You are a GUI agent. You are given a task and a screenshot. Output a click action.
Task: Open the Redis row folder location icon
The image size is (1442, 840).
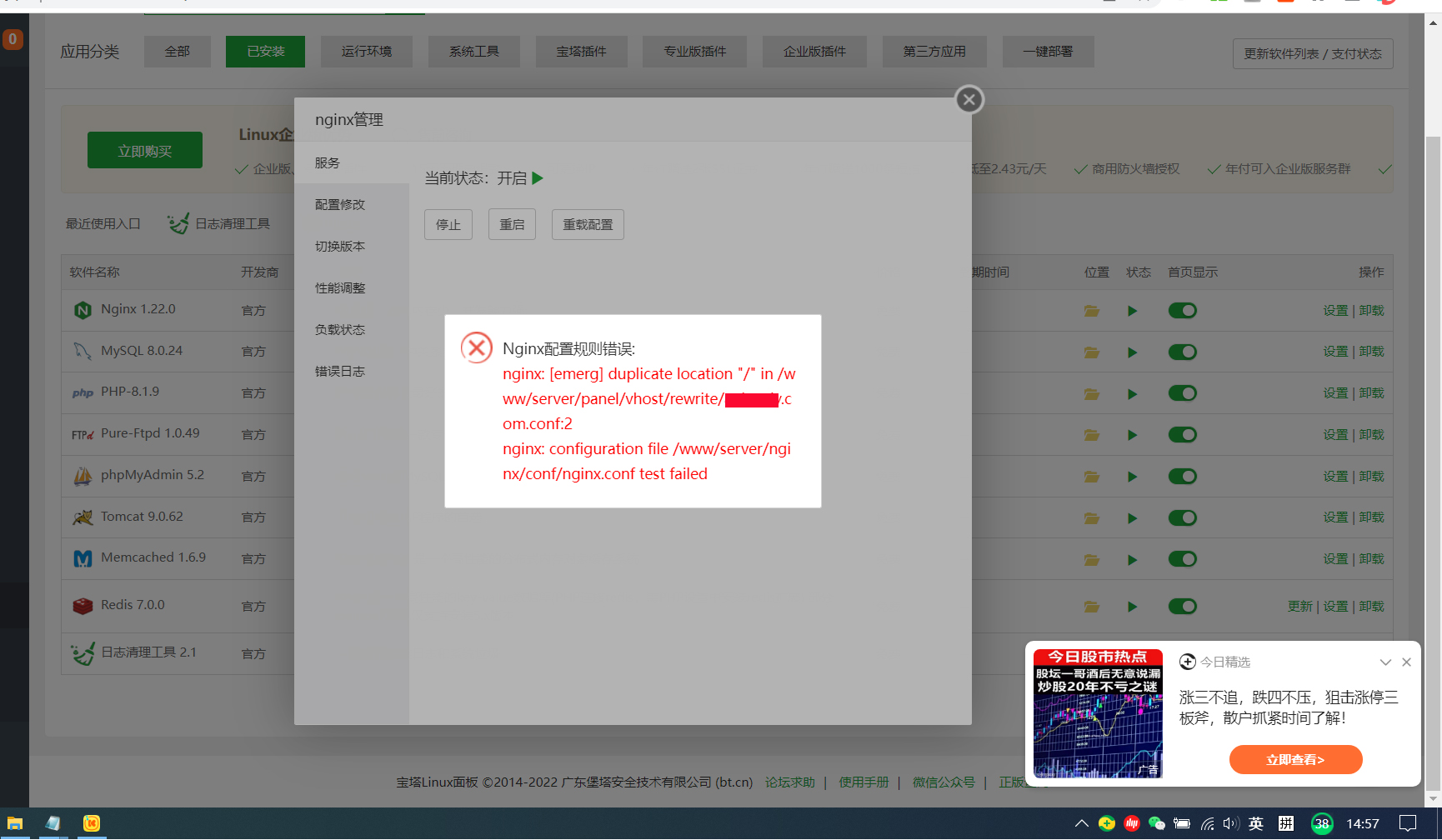(1091, 607)
